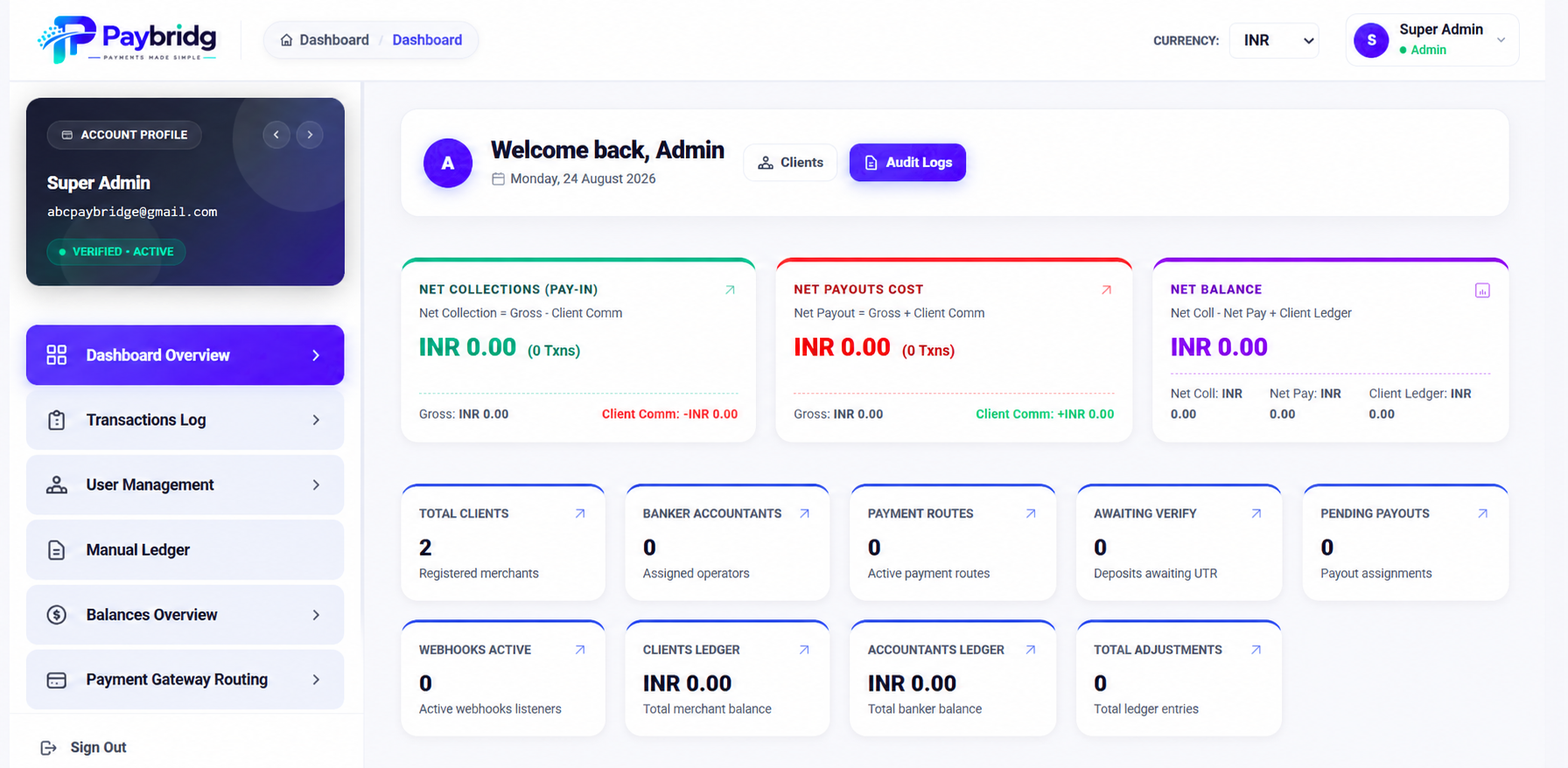Open the Audit Logs button
Image resolution: width=1568 pixels, height=768 pixels.
click(907, 163)
